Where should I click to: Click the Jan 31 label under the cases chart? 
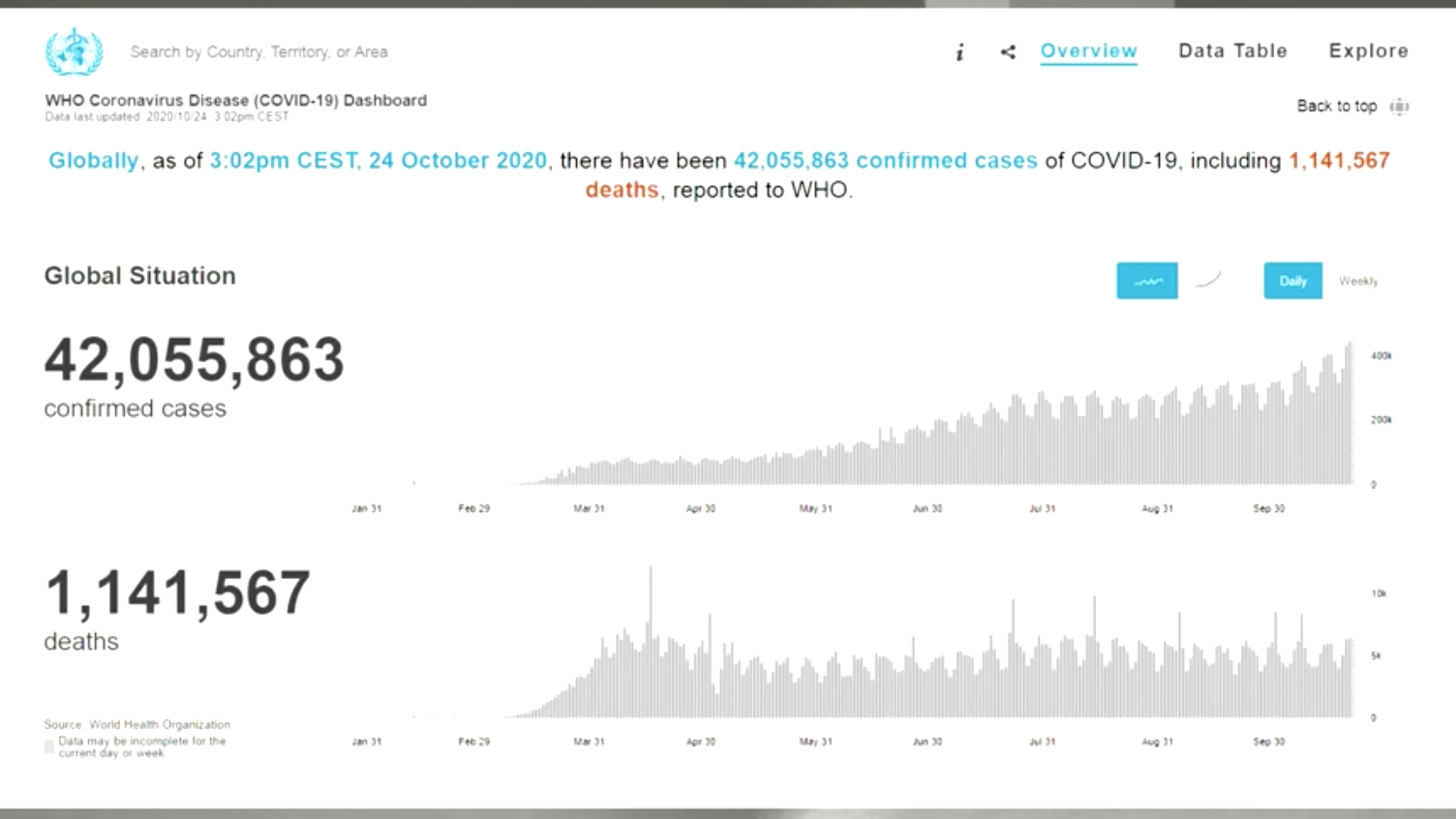(366, 508)
